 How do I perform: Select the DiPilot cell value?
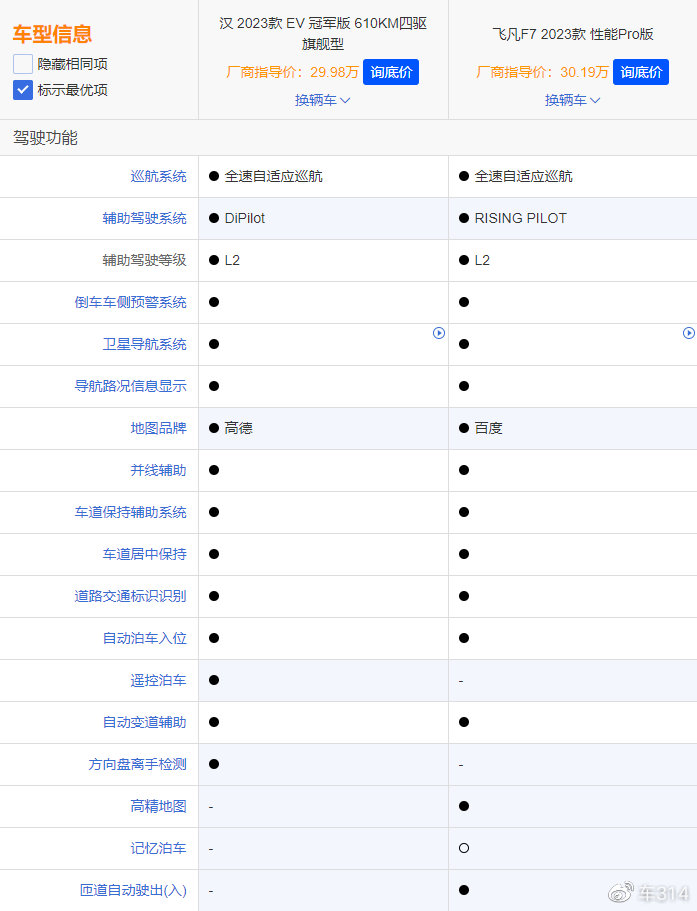coord(245,218)
